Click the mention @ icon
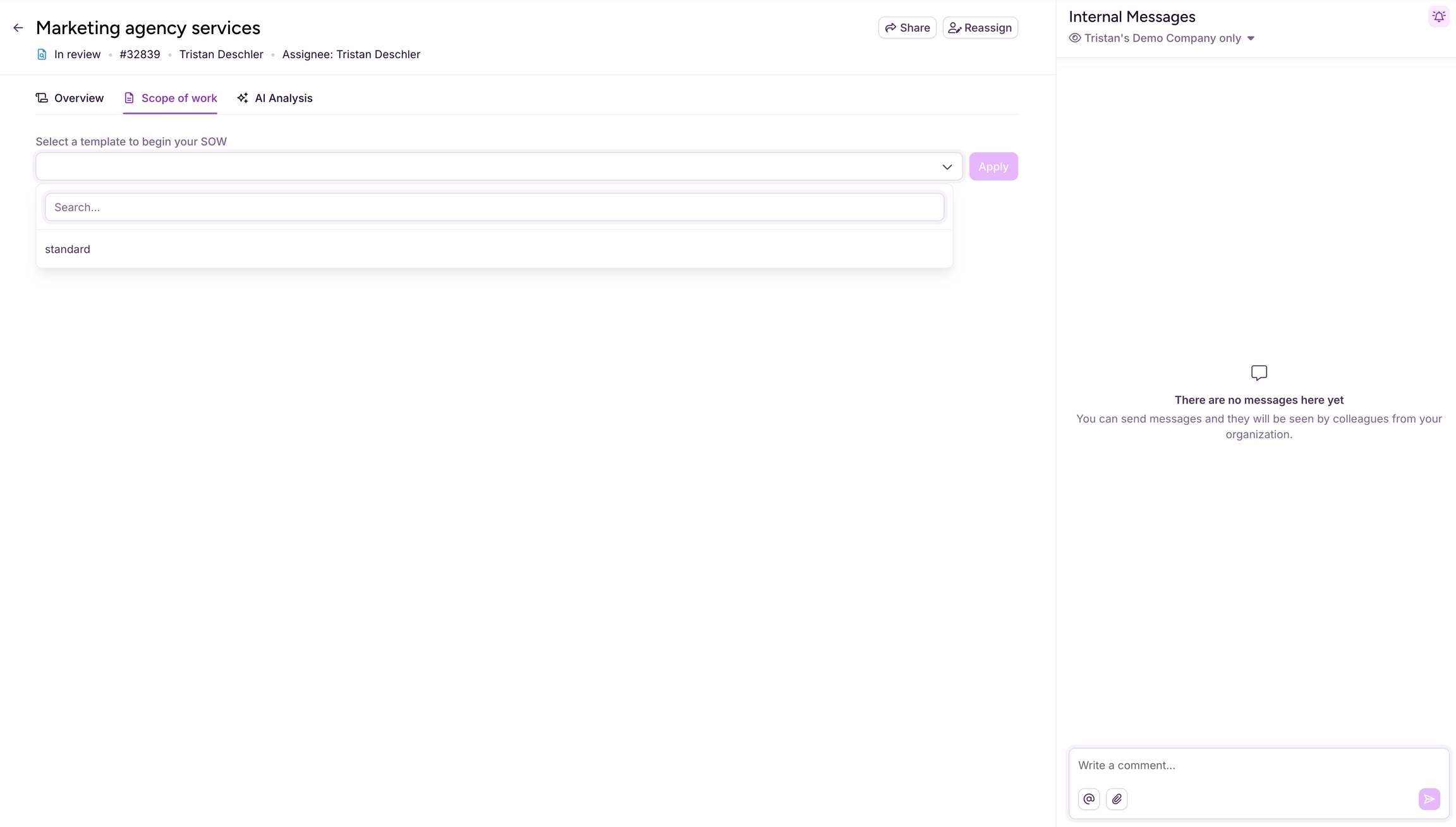 point(1089,799)
